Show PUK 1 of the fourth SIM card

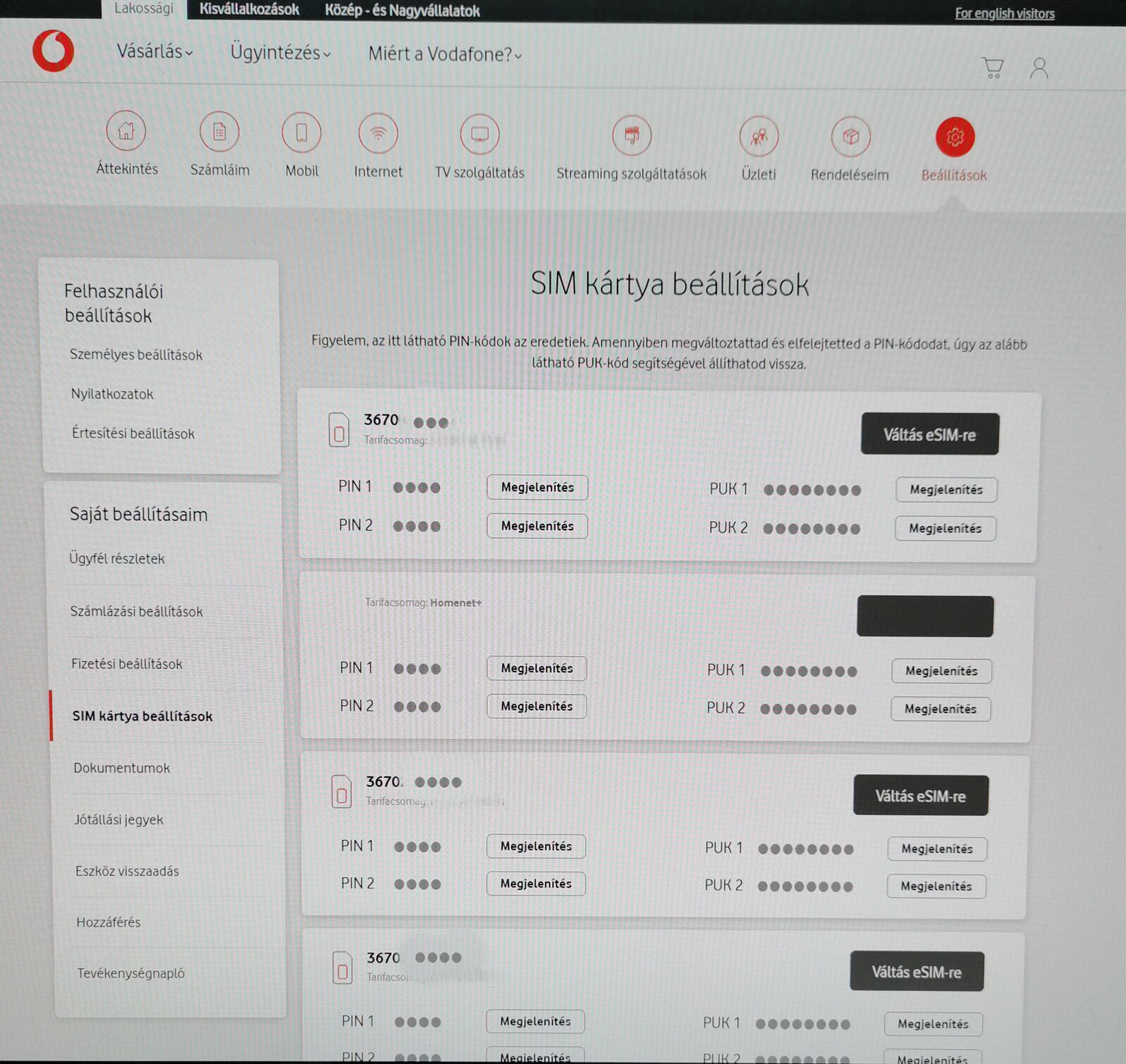[x=934, y=1024]
